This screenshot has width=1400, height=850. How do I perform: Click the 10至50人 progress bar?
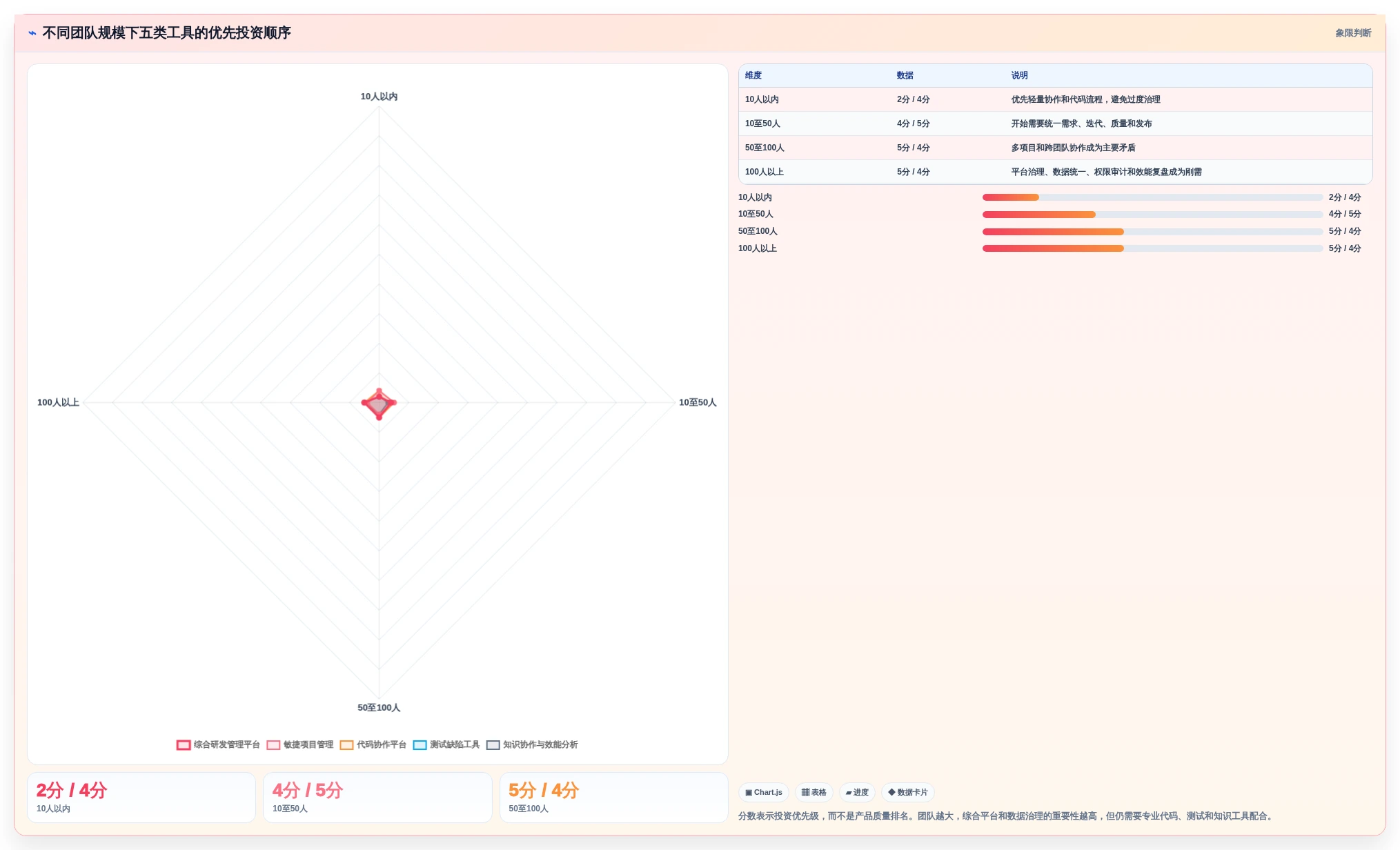1152,215
